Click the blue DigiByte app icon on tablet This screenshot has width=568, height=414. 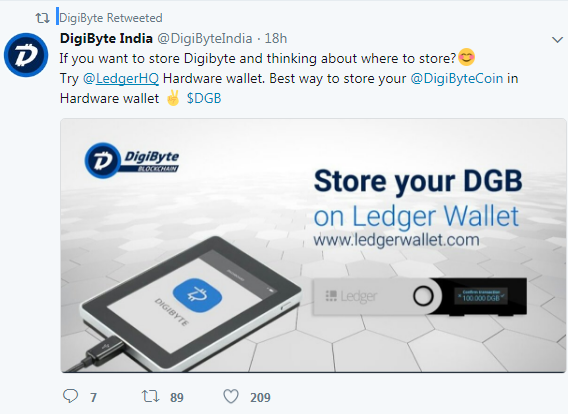(x=197, y=295)
